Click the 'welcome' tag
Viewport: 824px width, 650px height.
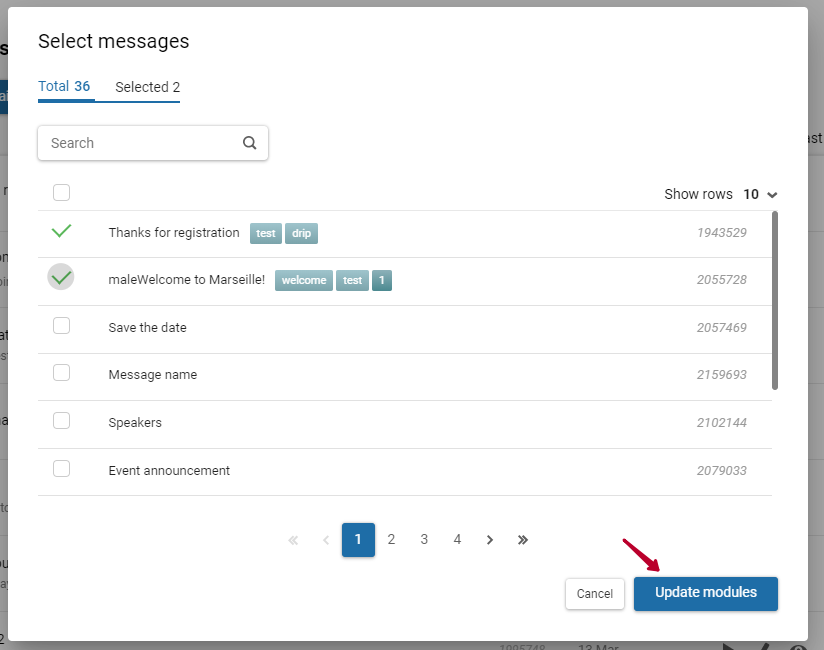click(304, 280)
